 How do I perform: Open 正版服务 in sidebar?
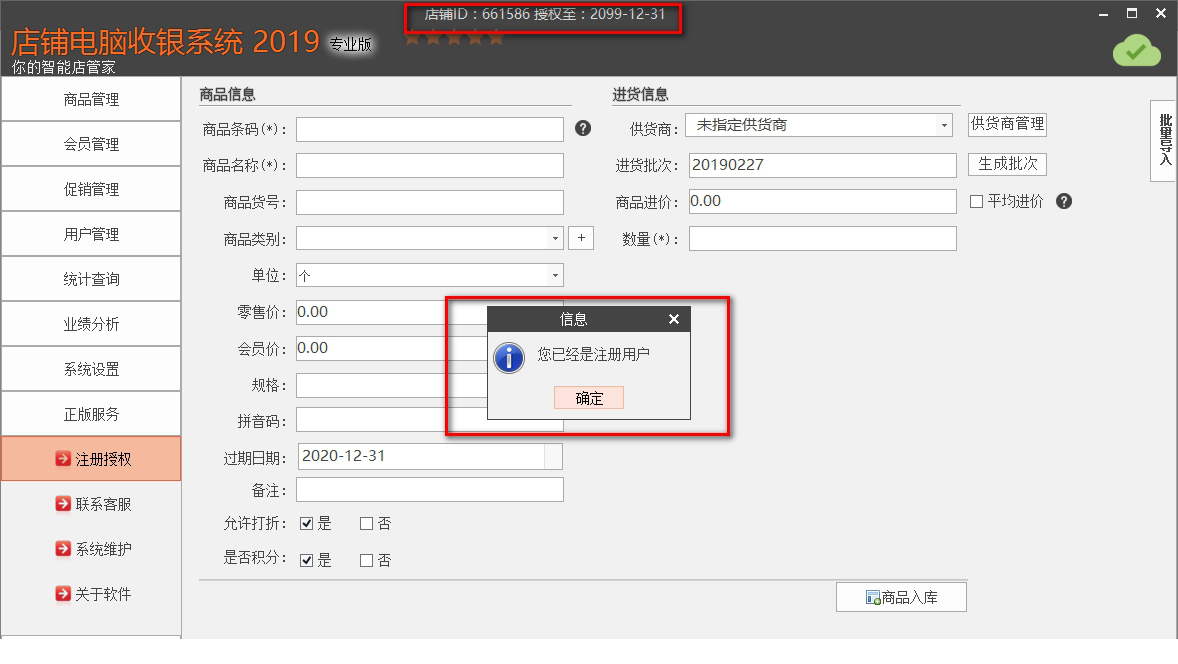click(x=91, y=415)
